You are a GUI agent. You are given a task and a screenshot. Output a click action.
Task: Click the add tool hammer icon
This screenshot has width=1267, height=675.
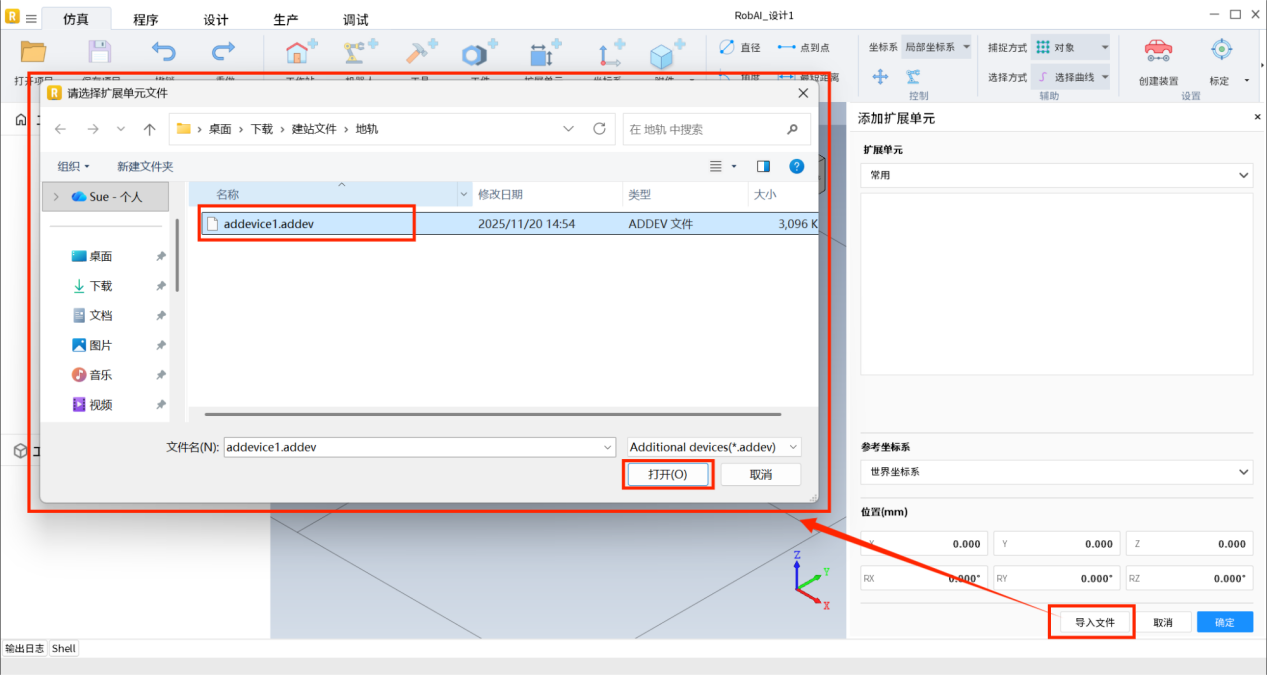coord(420,52)
